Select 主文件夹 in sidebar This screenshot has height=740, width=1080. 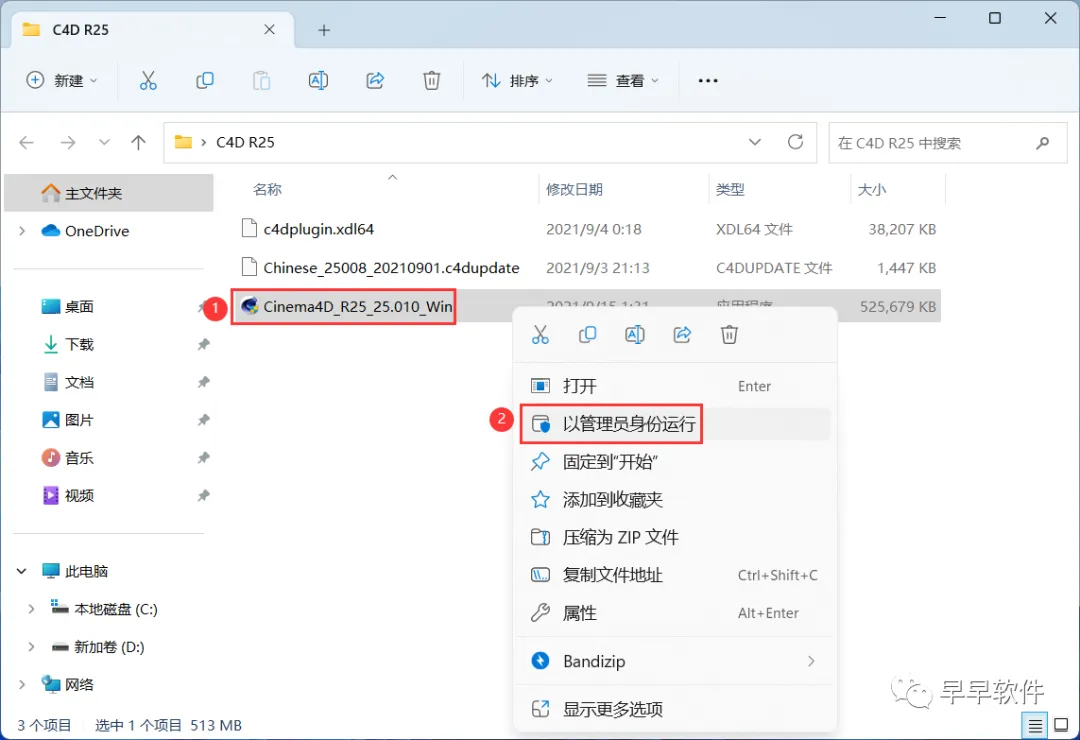coord(109,193)
